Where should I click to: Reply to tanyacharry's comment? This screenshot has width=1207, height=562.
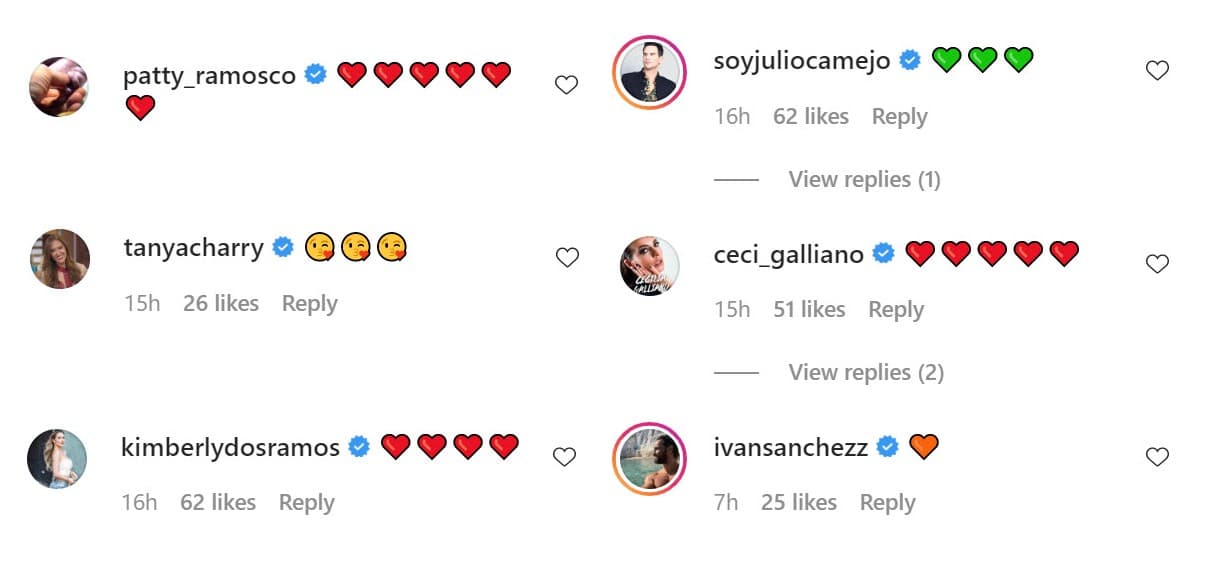click(309, 303)
